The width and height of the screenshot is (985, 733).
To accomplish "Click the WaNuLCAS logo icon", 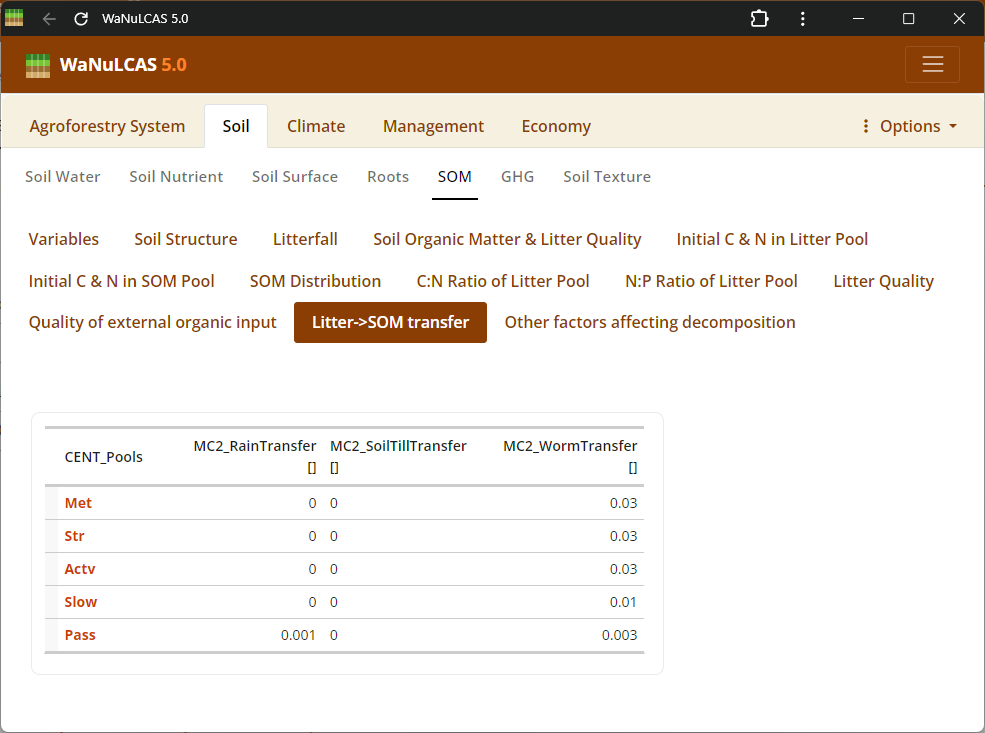I will click(x=38, y=65).
